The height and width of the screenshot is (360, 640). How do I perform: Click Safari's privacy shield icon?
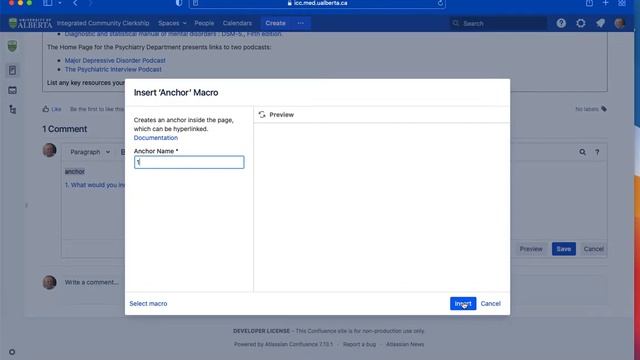179,3
